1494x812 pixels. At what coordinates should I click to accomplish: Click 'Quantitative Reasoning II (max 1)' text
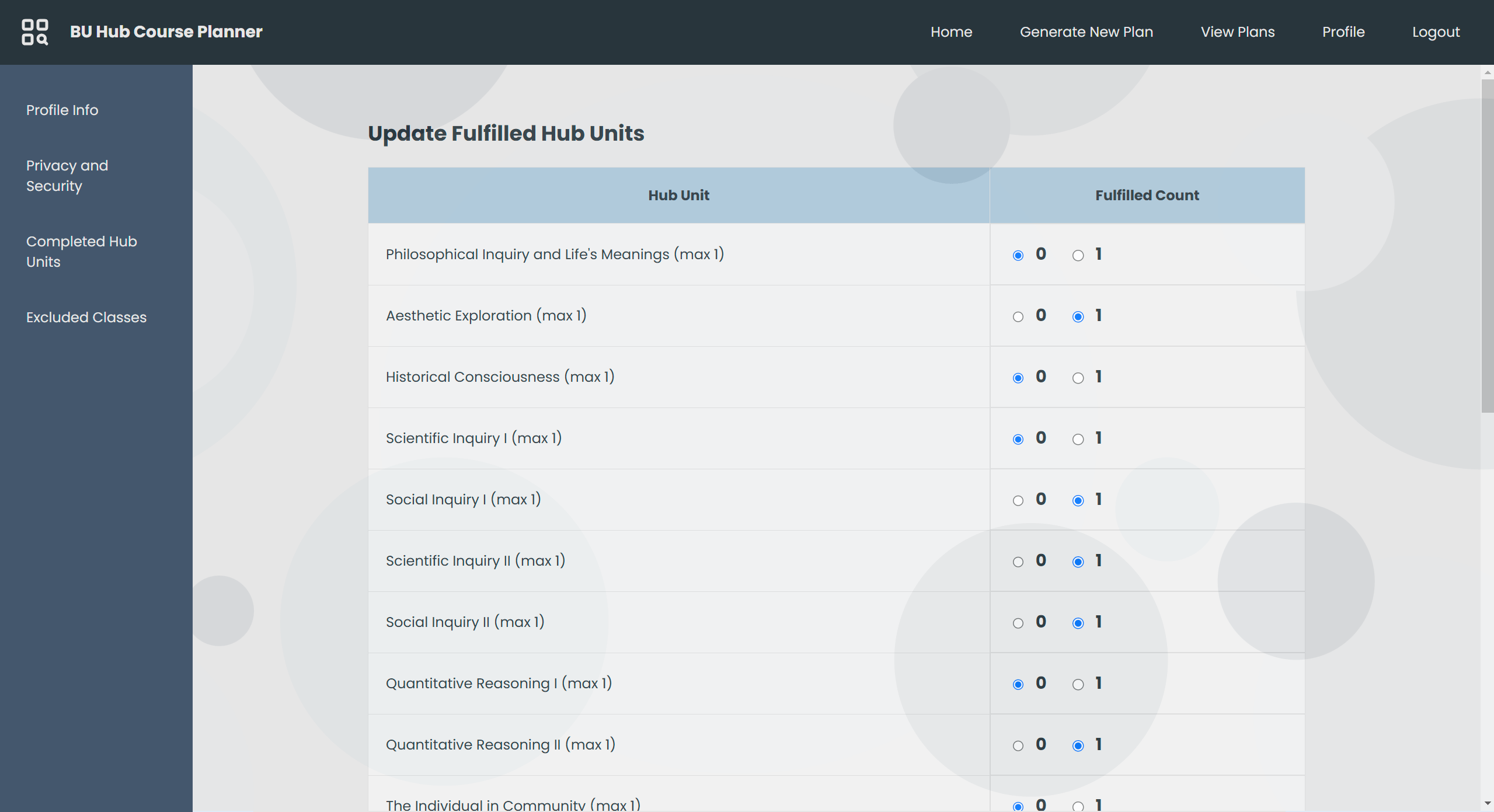(500, 745)
